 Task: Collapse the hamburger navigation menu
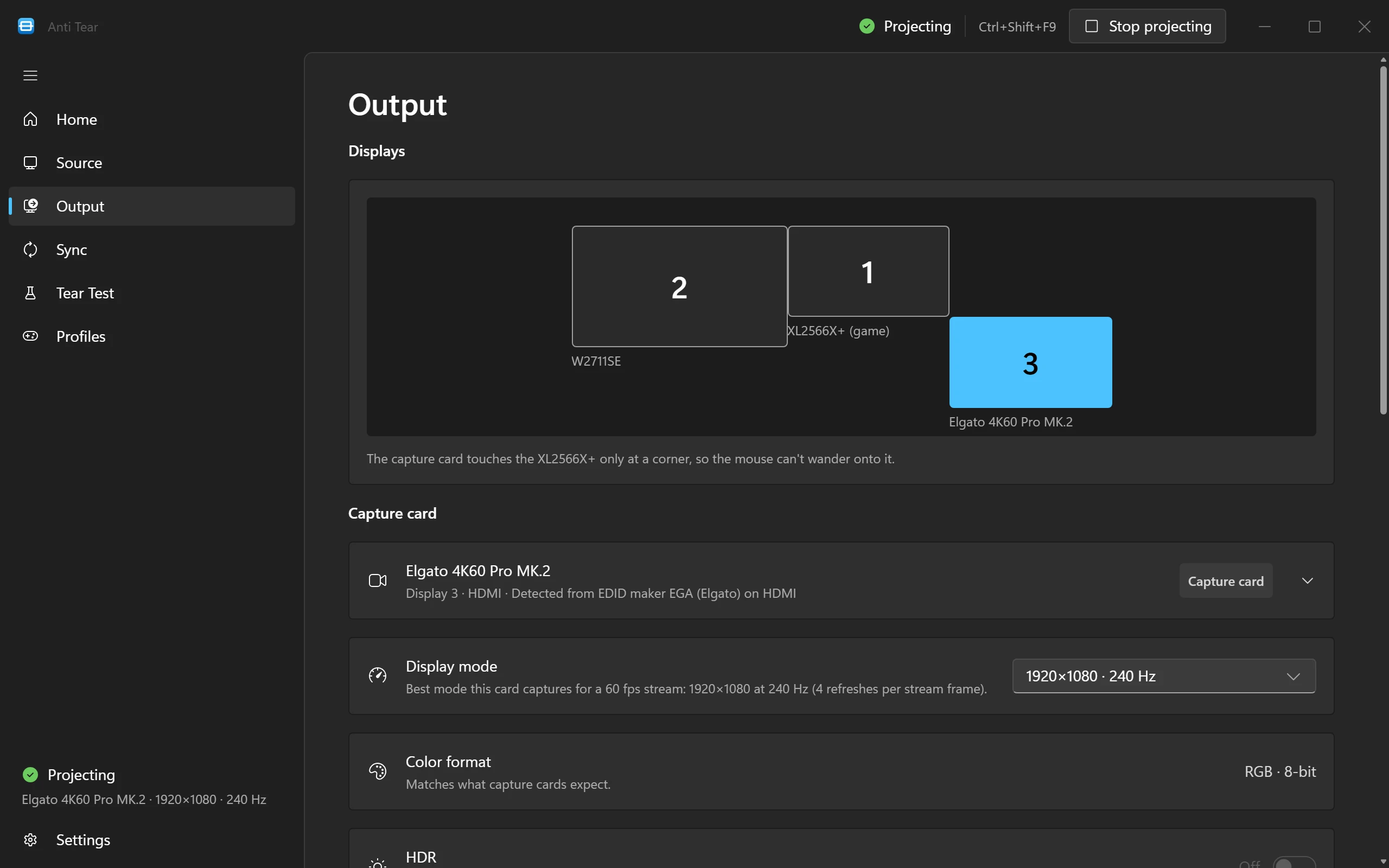click(30, 75)
